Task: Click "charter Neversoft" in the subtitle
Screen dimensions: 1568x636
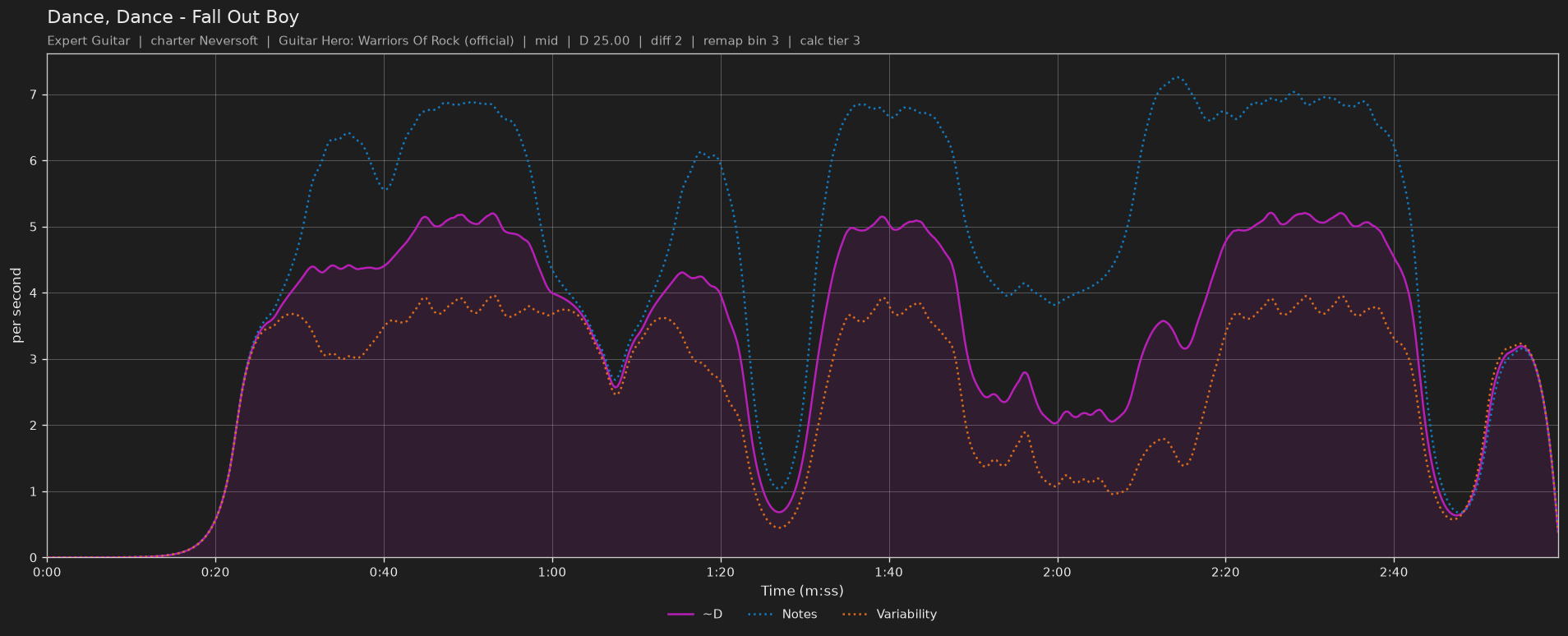Action: coord(204,41)
